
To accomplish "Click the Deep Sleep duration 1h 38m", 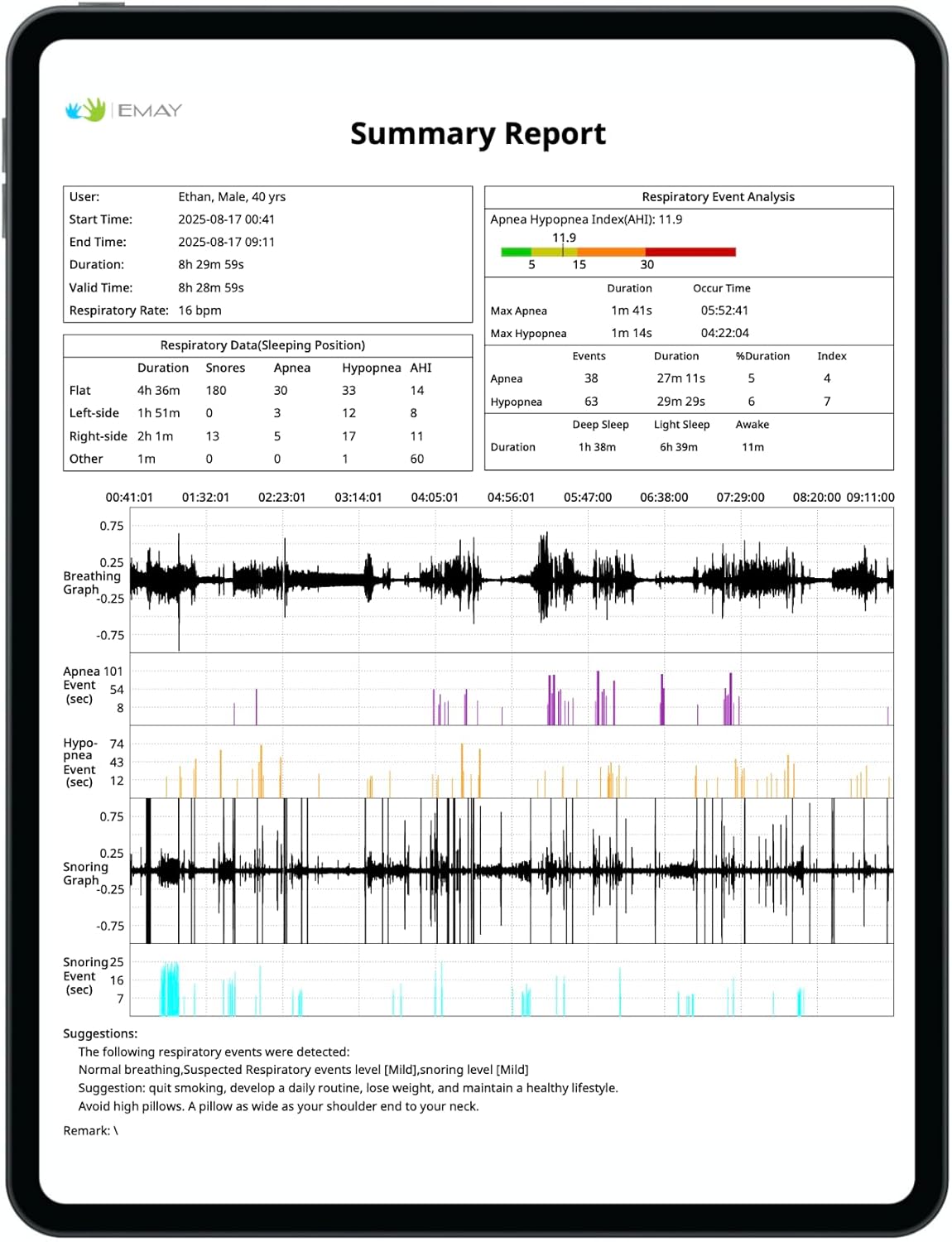I will (x=597, y=446).
